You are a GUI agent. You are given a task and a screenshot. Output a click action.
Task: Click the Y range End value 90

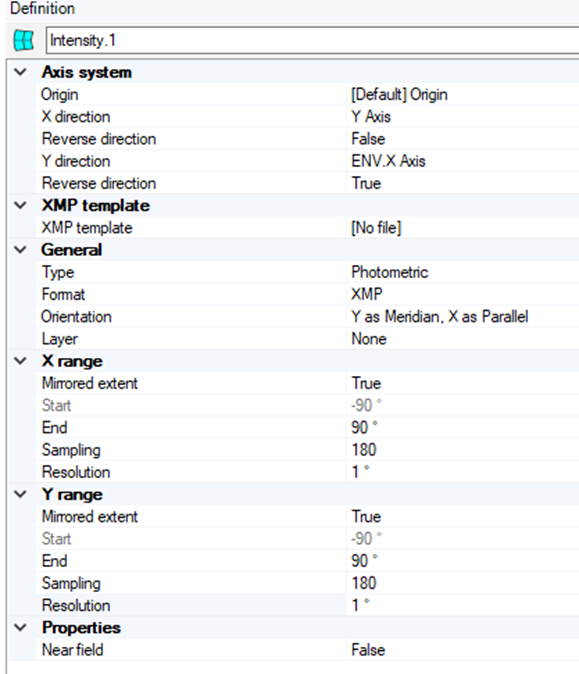pos(463,561)
